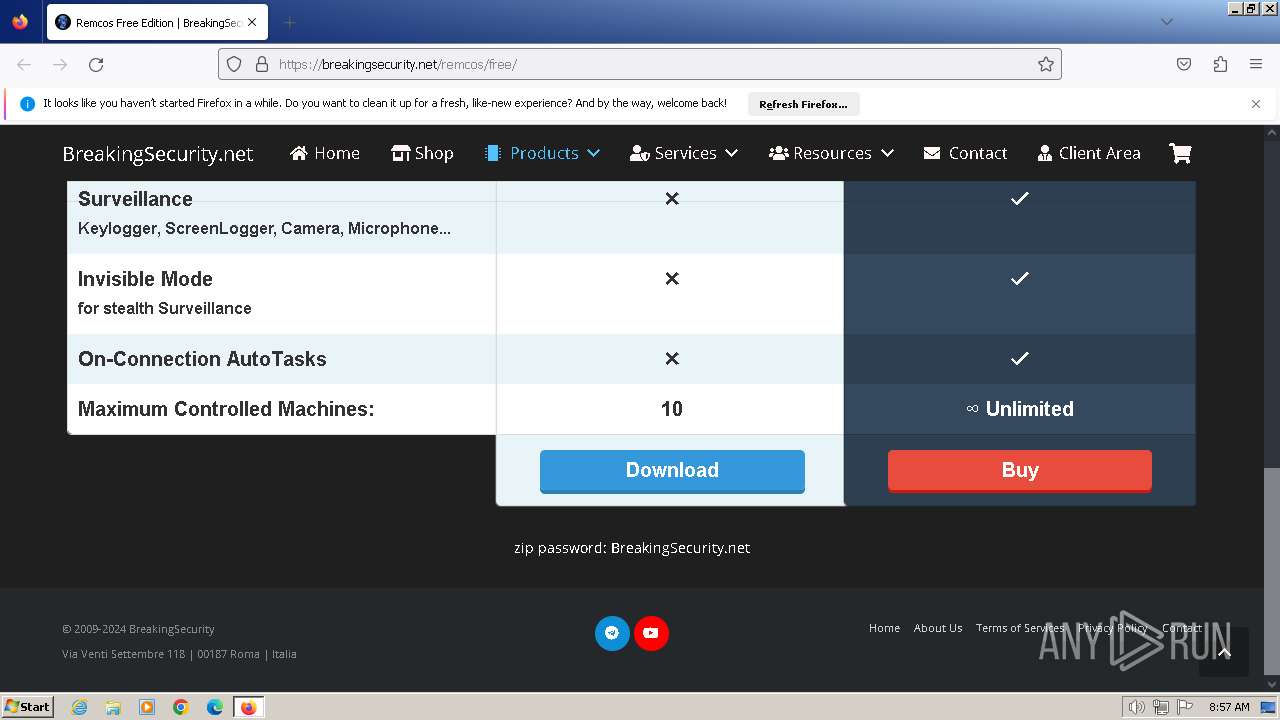
Task: Click the shield tracking protection icon
Action: click(234, 64)
